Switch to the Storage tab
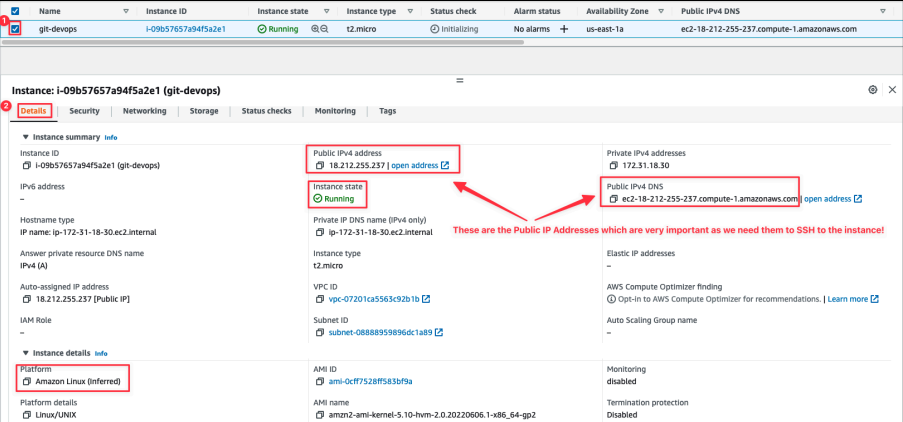This screenshot has width=903, height=422. (x=204, y=111)
